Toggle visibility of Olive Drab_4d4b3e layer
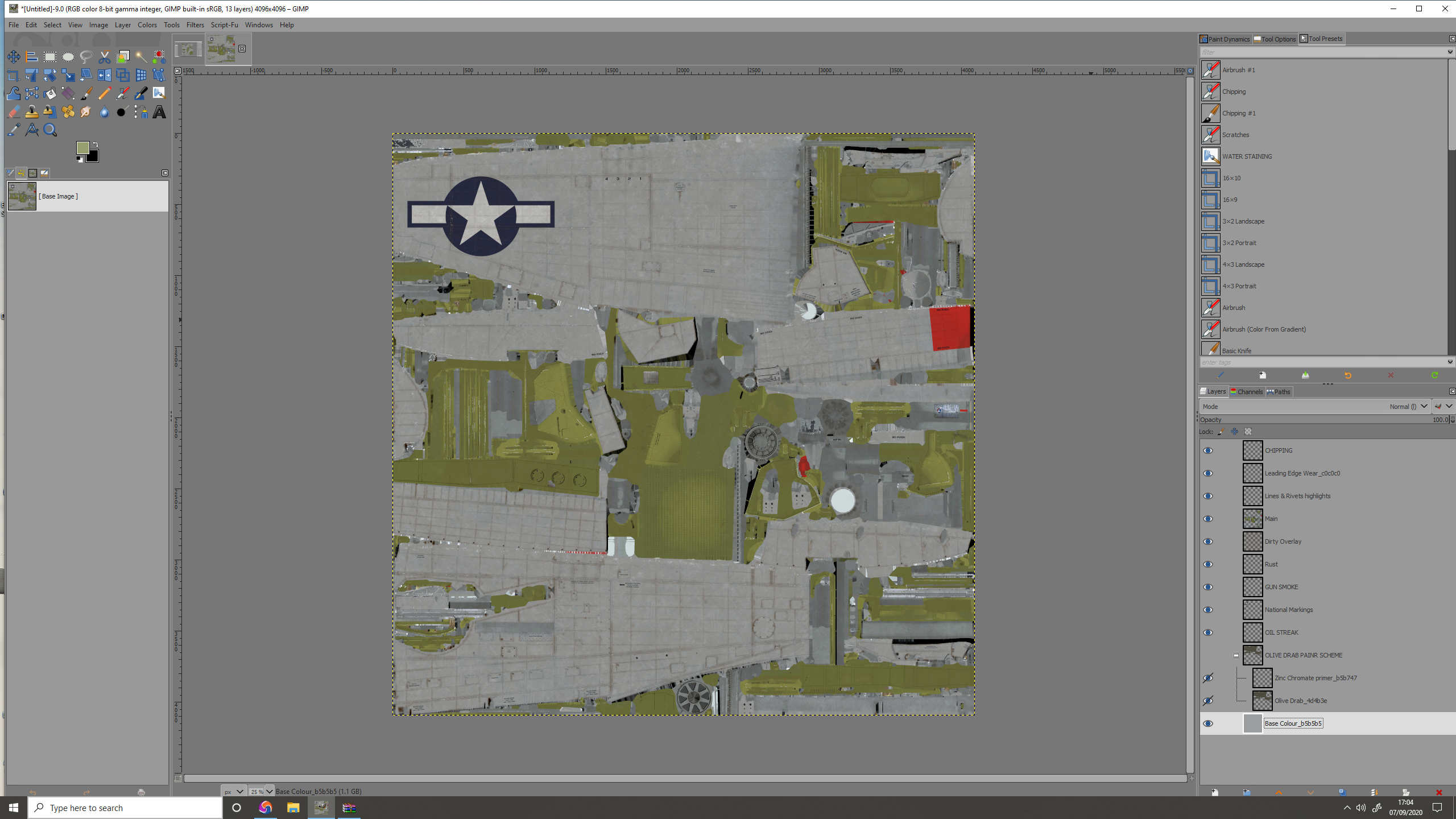 (x=1207, y=701)
